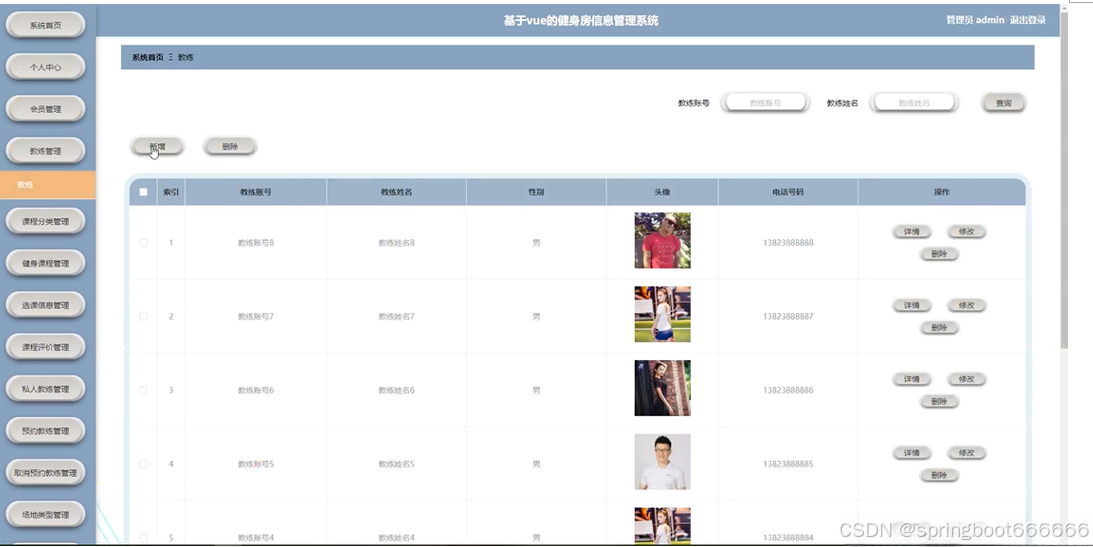Viewport: 1093px width, 547px height.
Task: Open the avatar photo of 教练姓名8
Action: coord(662,240)
